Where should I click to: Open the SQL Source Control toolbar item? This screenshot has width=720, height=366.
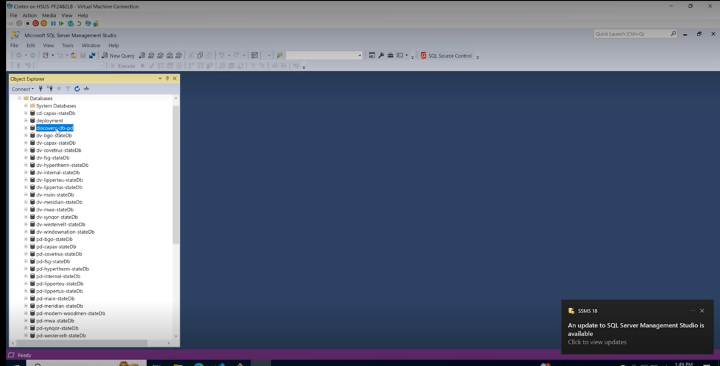(446, 56)
